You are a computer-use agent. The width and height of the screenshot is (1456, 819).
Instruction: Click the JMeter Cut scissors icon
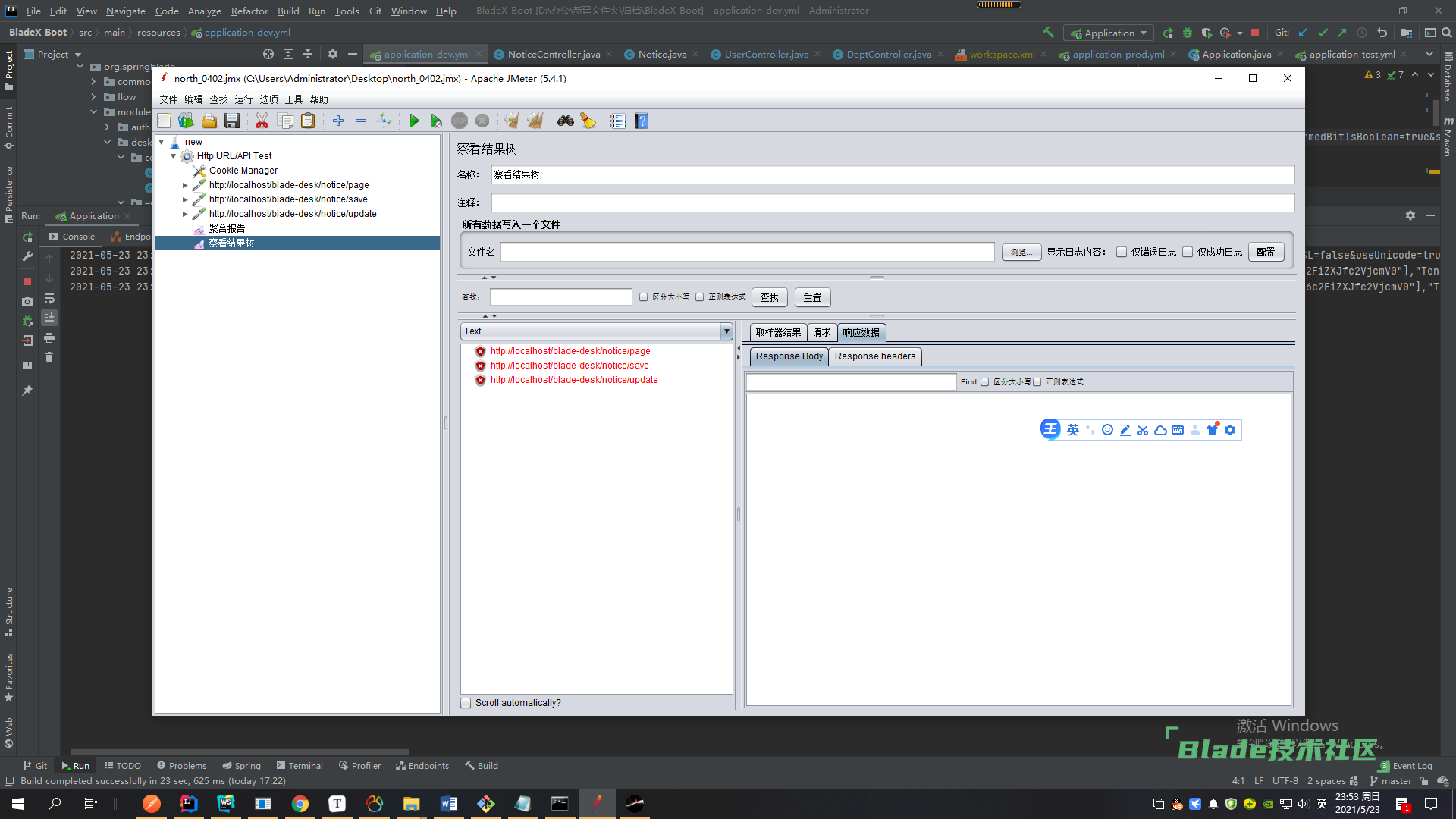(262, 121)
